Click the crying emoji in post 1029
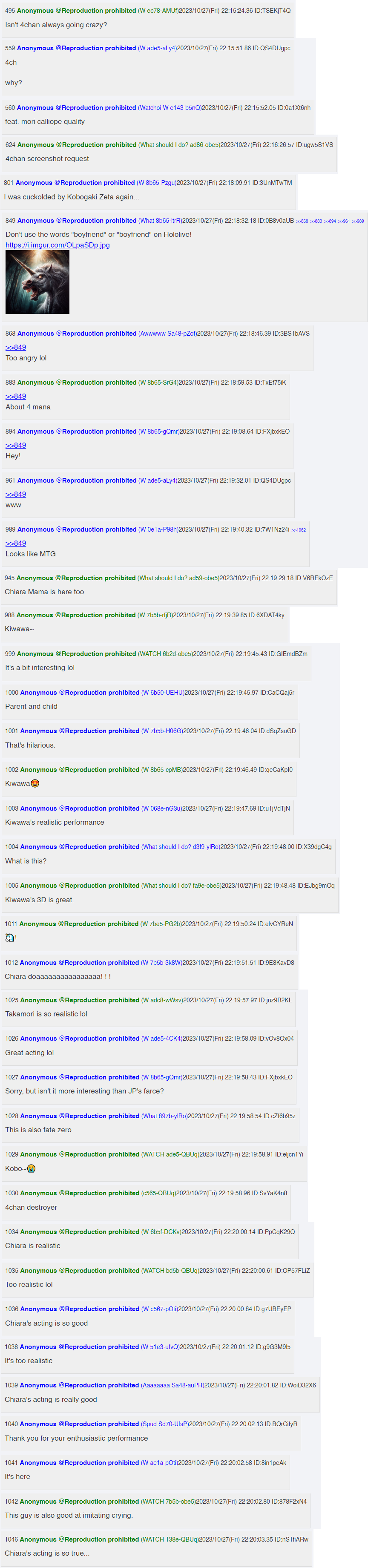This screenshot has width=368, height=1568. point(32,1168)
